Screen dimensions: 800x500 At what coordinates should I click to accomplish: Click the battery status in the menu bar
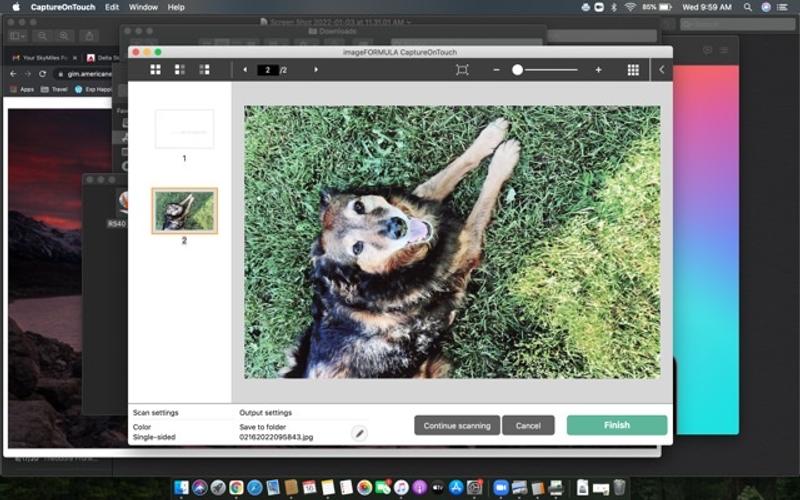tap(657, 7)
